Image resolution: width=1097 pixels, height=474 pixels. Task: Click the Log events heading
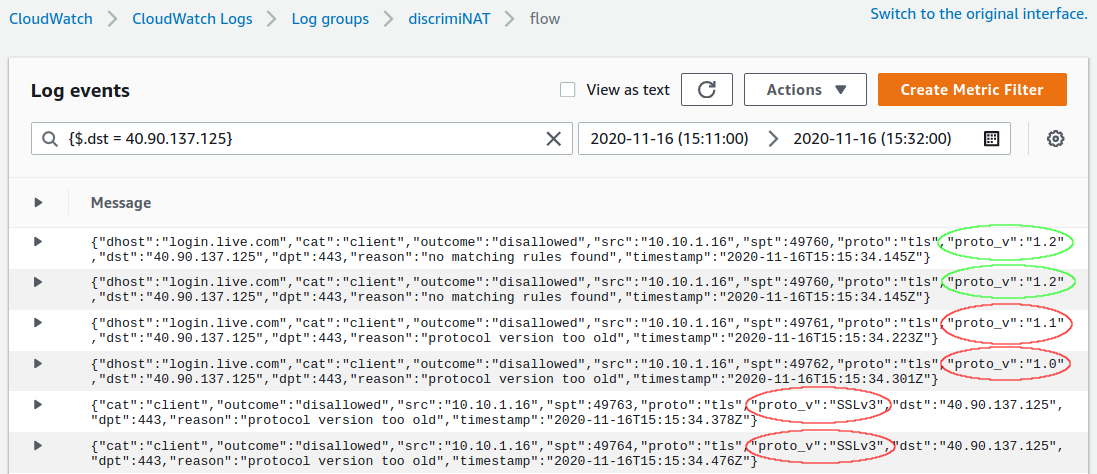pyautogui.click(x=80, y=91)
